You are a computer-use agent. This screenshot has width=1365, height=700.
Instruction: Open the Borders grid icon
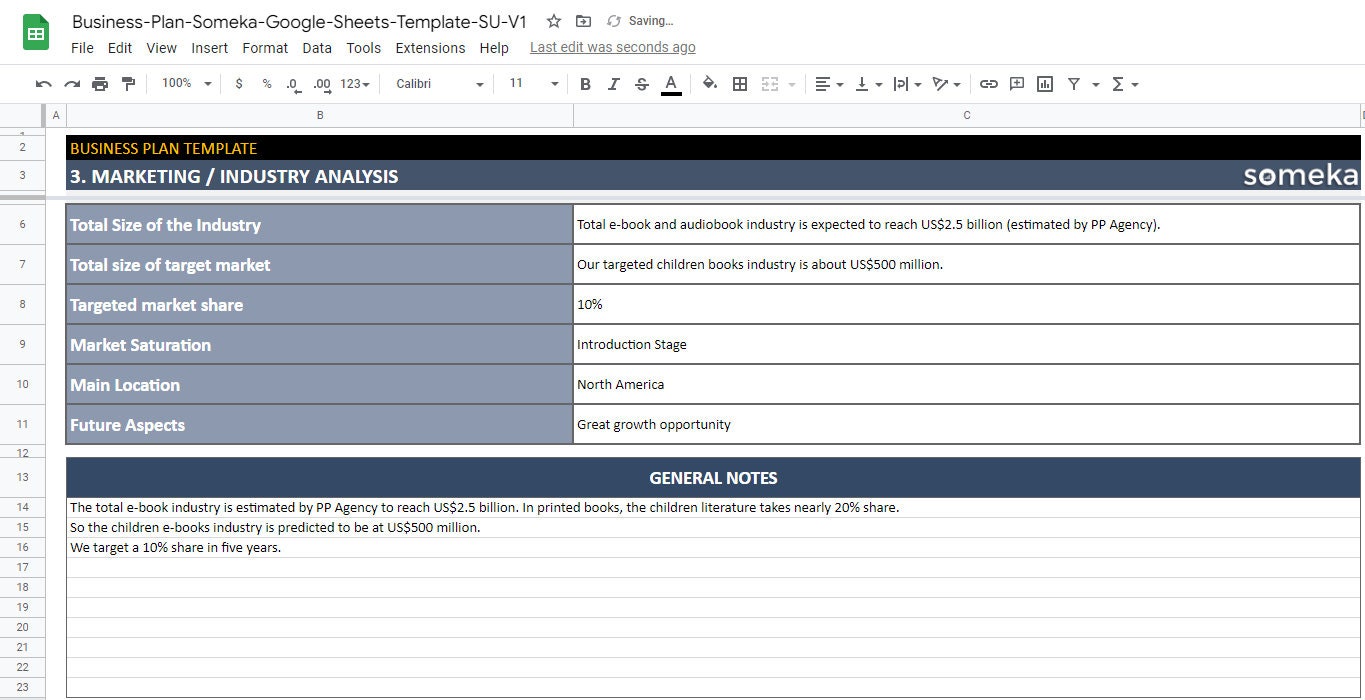coord(740,84)
